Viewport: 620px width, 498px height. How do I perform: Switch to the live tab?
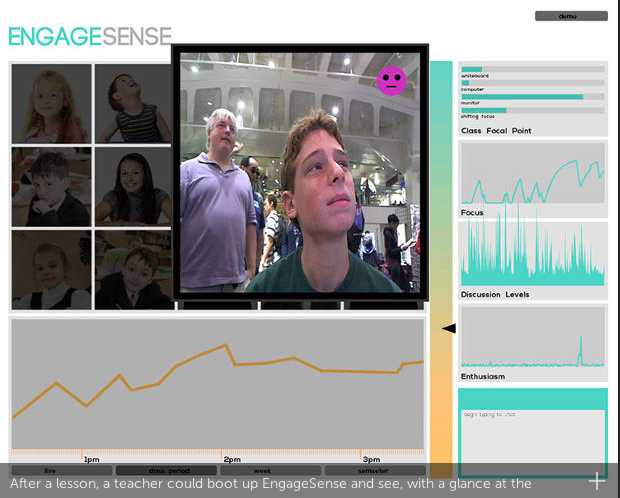click(x=62, y=471)
